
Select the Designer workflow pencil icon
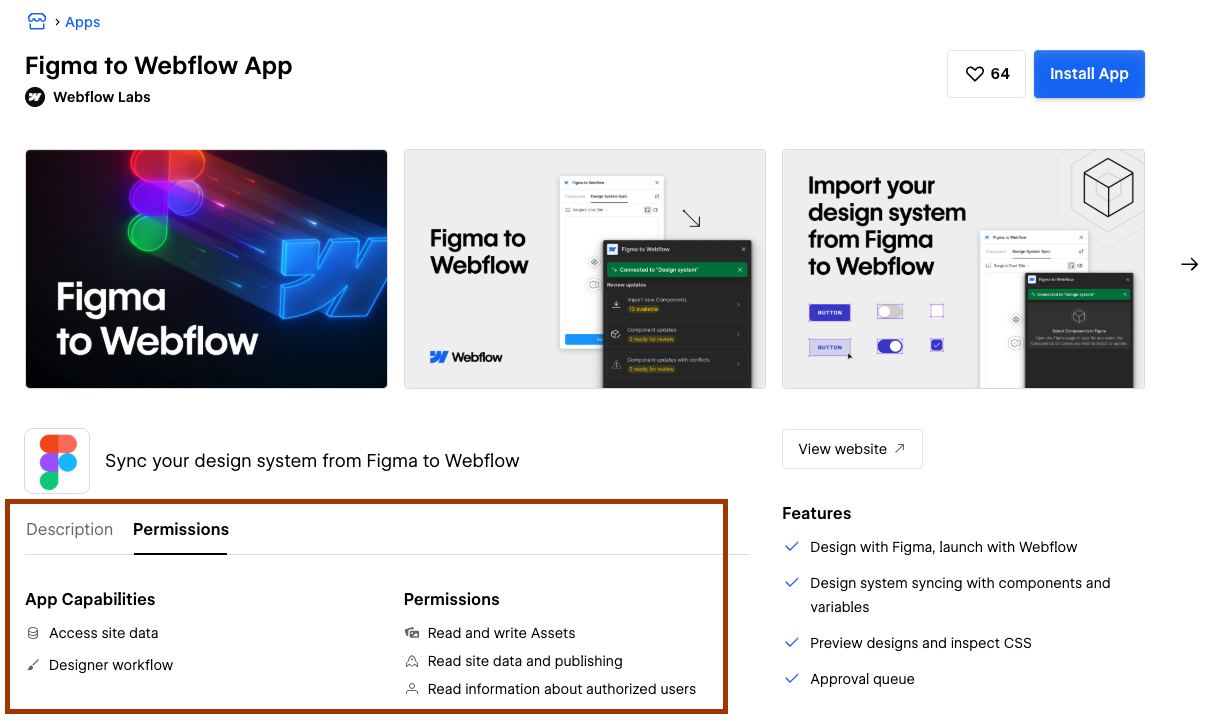[x=34, y=665]
